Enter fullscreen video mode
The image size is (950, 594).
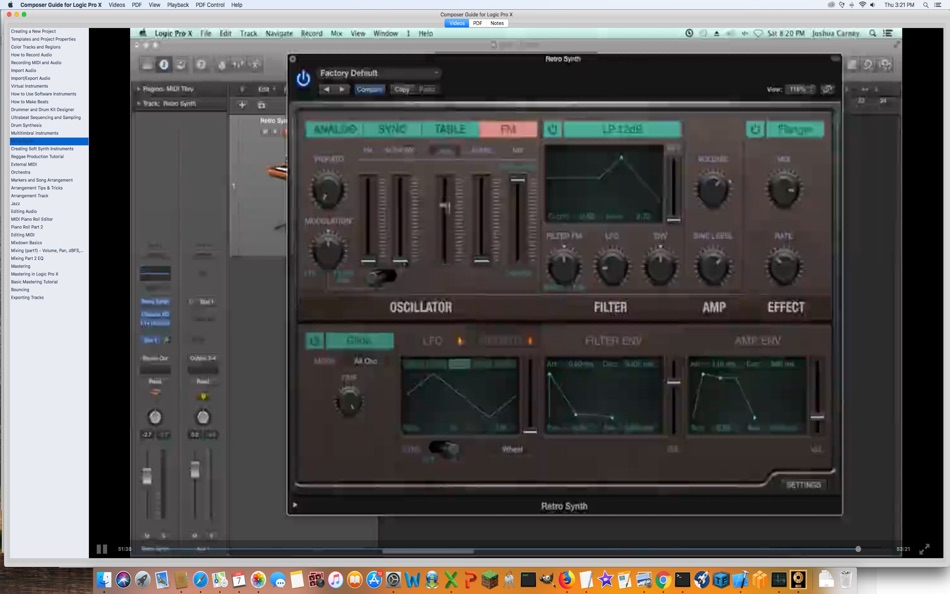tap(925, 549)
